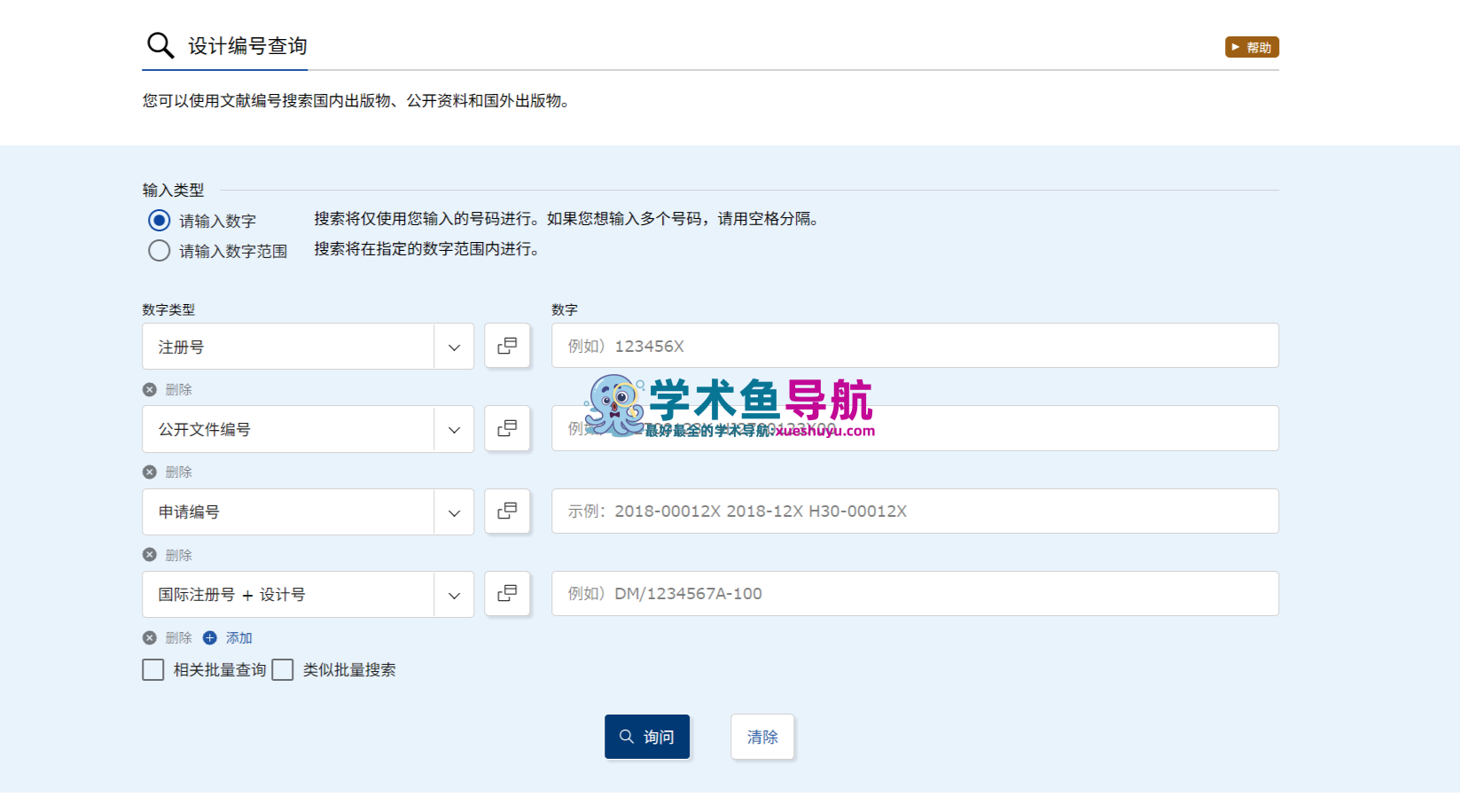Focus the number field in the 公开文件编号 row

(x=915, y=428)
